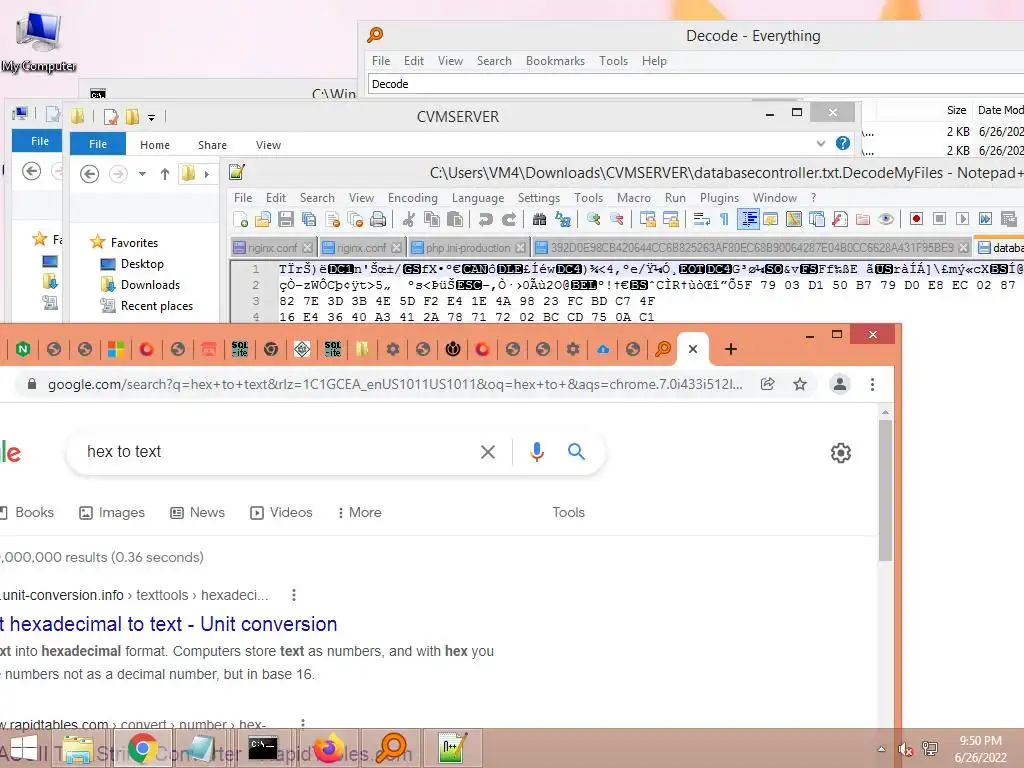1024x768 pixels.
Task: Toggle Show All Characters pilcrow icon
Action: click(724, 219)
